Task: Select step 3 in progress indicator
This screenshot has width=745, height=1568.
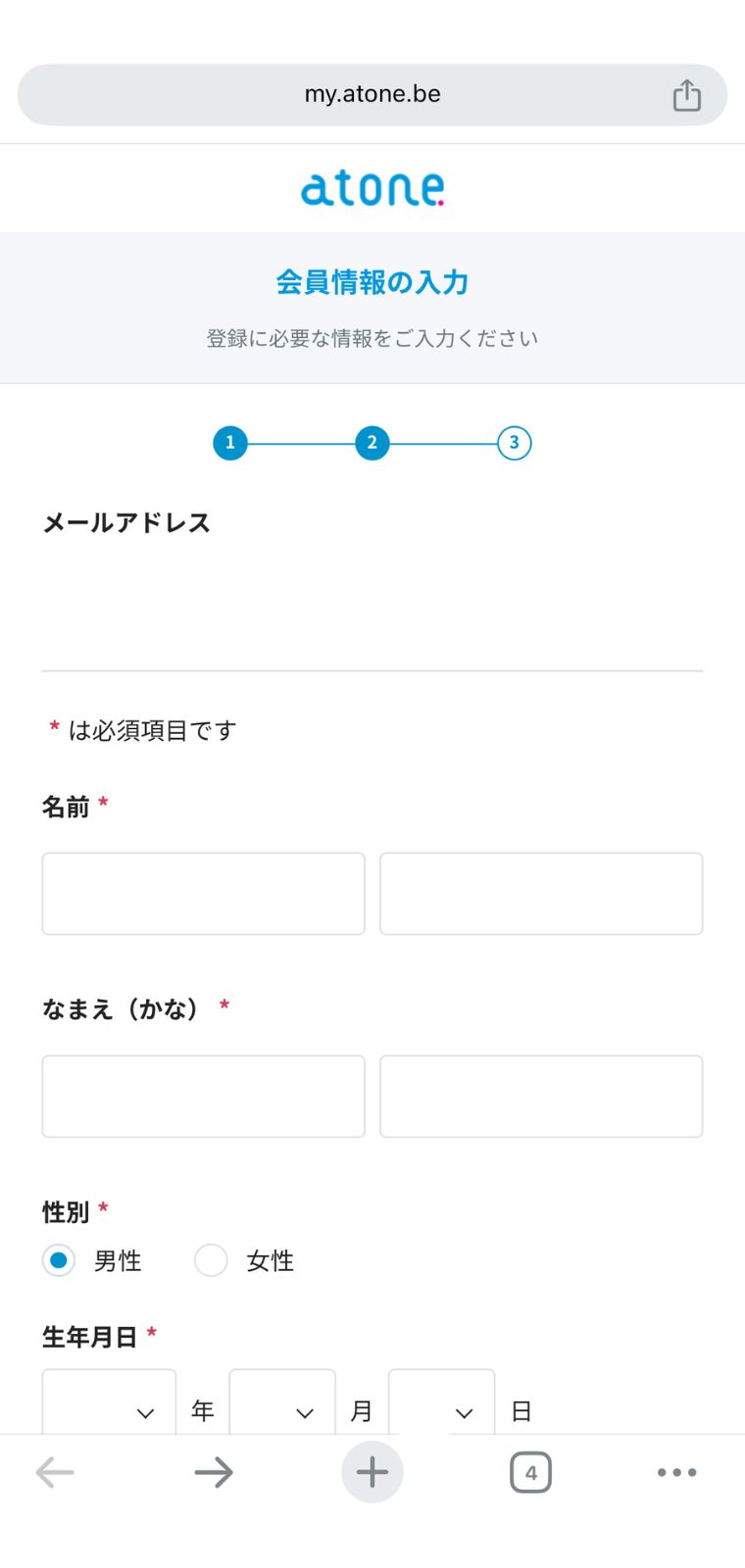Action: click(x=515, y=443)
